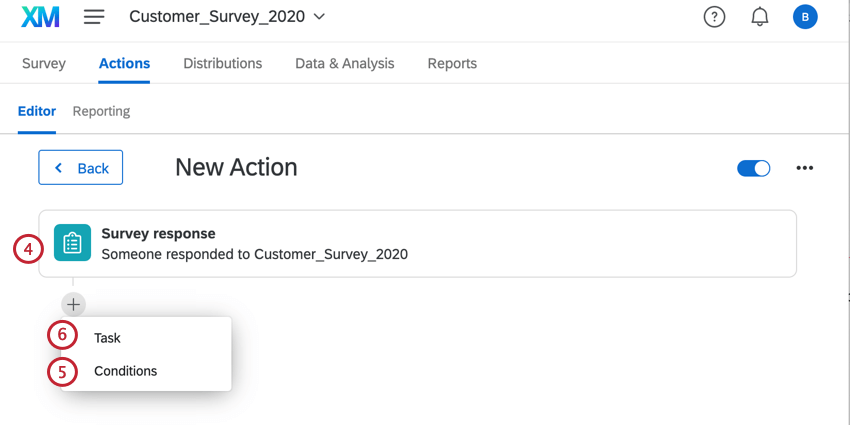Click the Survey response clipboard icon
Screen dimensions: 850x425
point(72,243)
